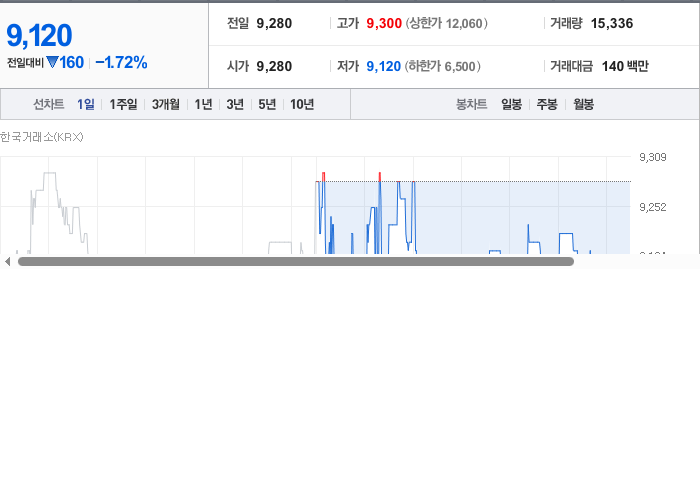Click the horizontal scrollbar thumb

tap(296, 262)
